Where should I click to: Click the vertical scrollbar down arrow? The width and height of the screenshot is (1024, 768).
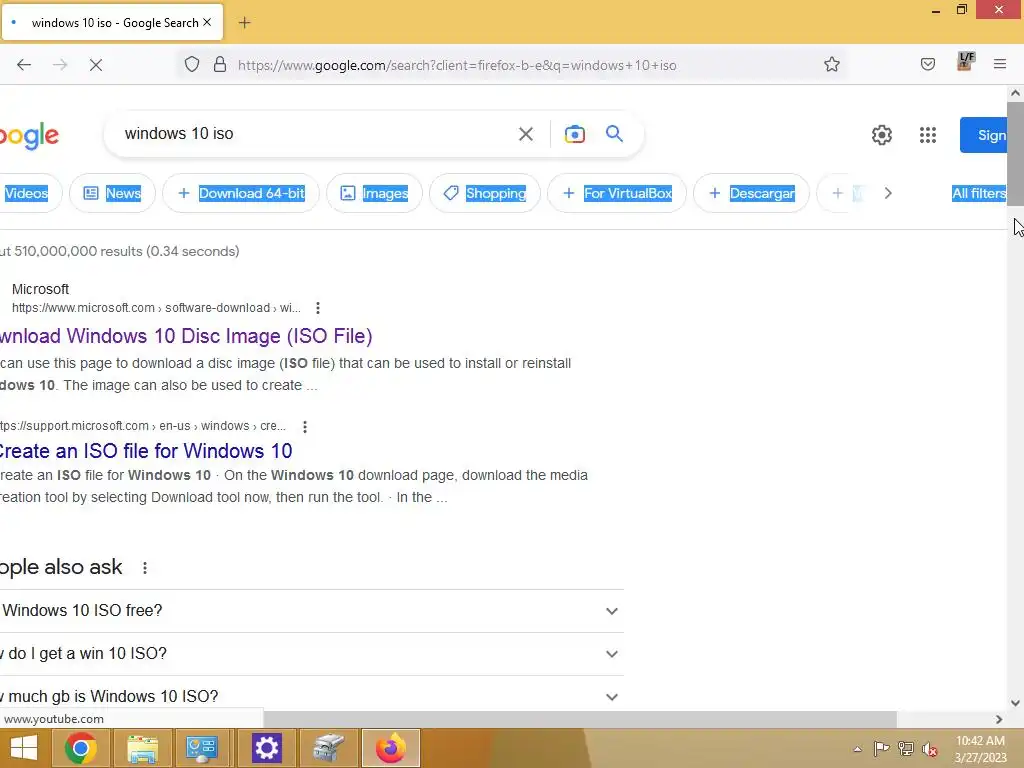click(x=1015, y=703)
